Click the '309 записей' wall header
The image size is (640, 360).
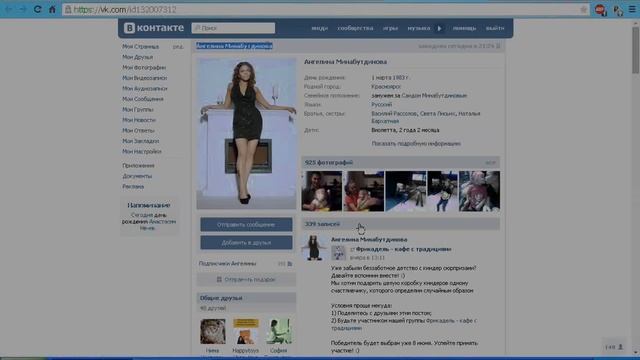(x=400, y=224)
